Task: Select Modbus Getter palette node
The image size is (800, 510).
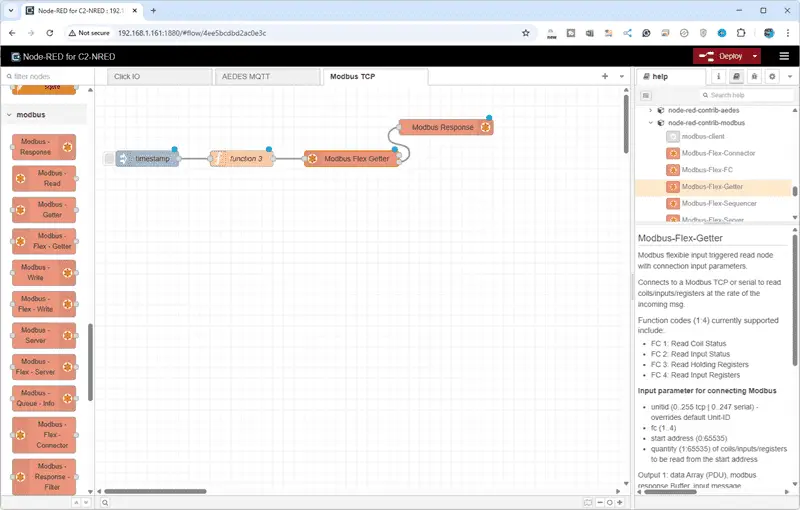Action: 44,210
